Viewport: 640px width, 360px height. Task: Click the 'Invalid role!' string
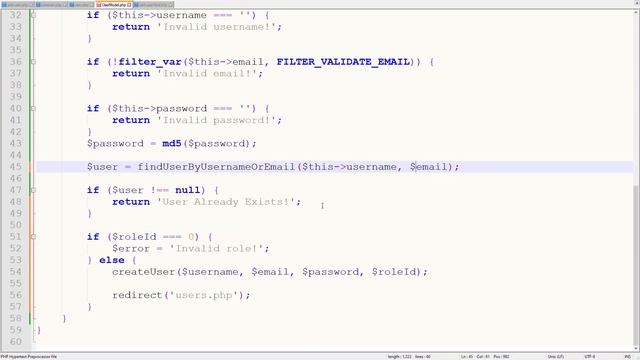216,249
